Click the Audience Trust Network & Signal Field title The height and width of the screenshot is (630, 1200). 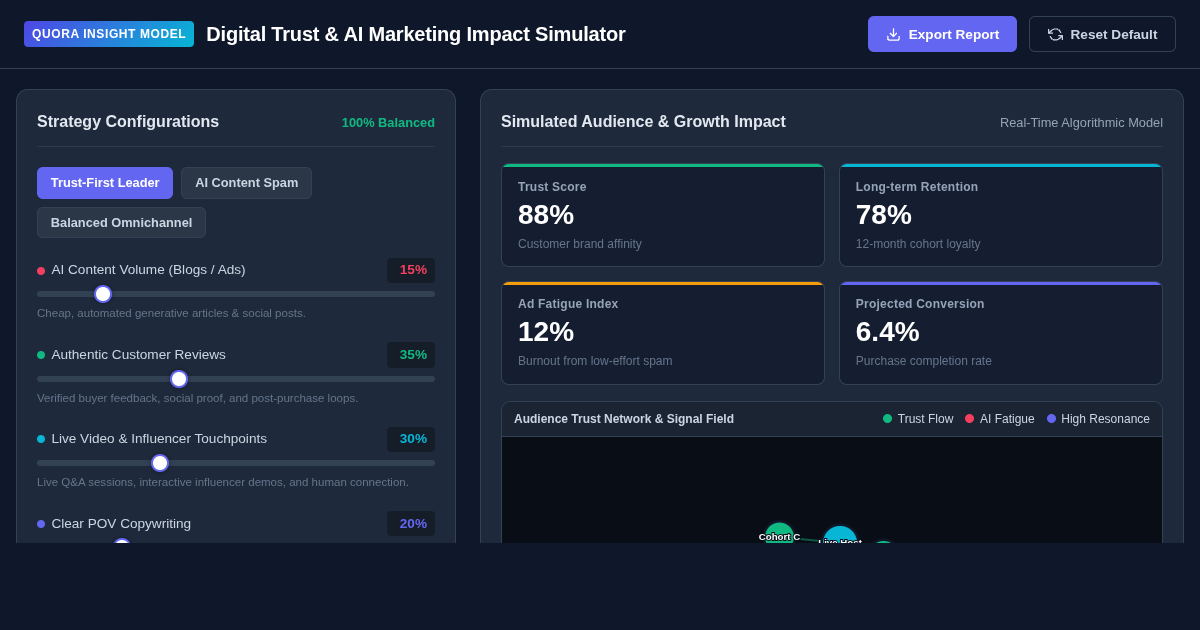pos(624,419)
